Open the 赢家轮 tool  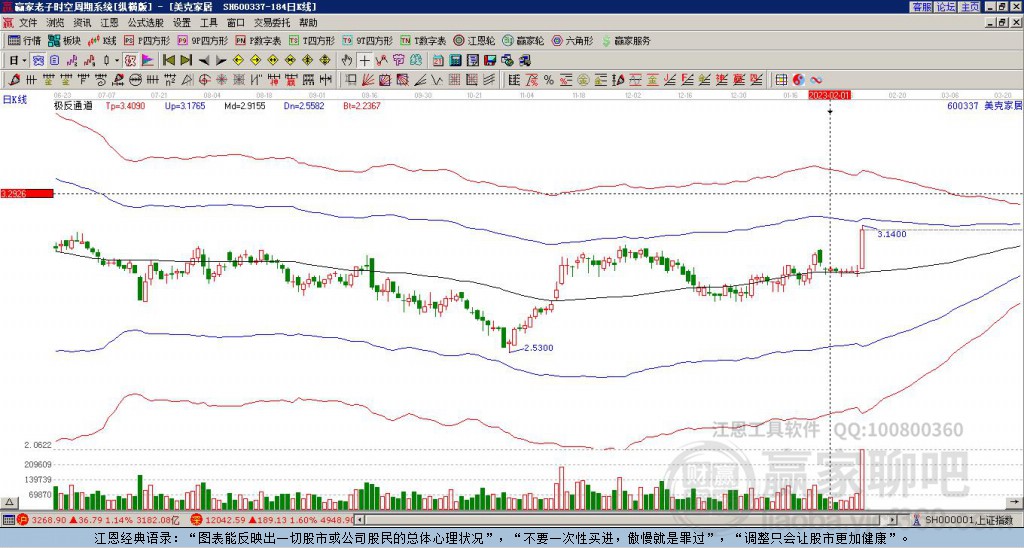(523, 40)
